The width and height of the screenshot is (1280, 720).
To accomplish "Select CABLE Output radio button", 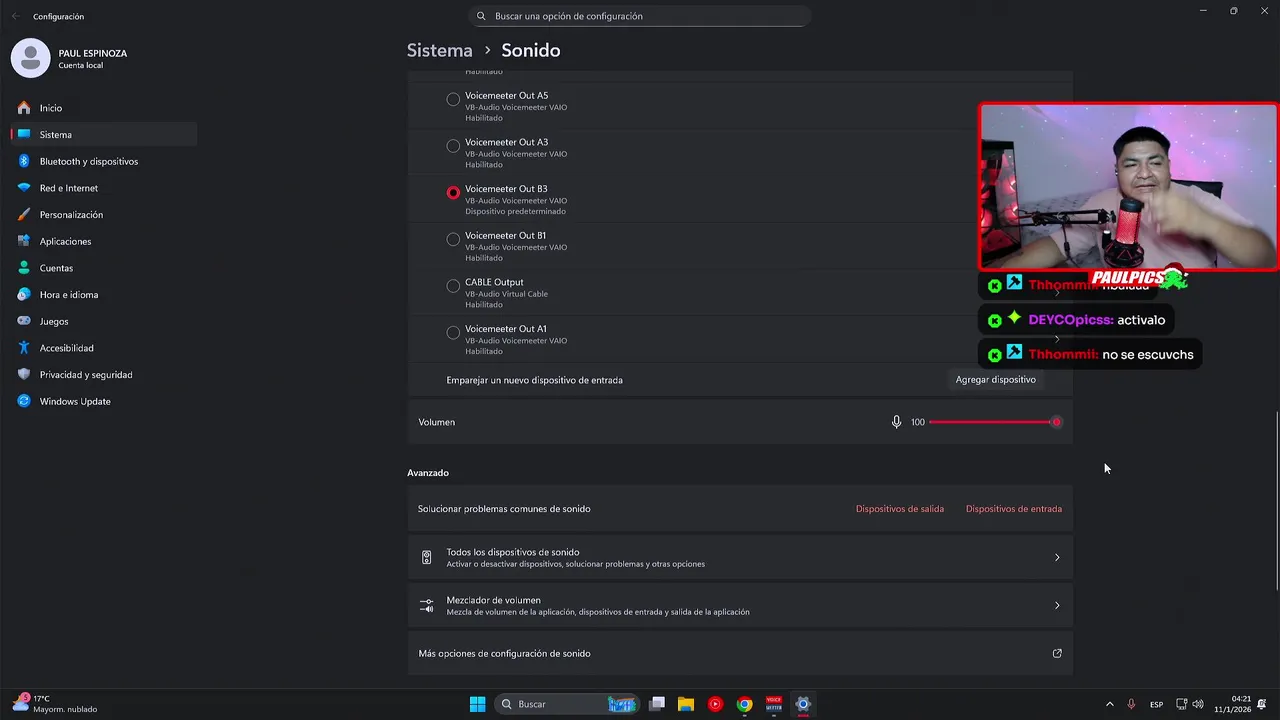I will click(453, 286).
